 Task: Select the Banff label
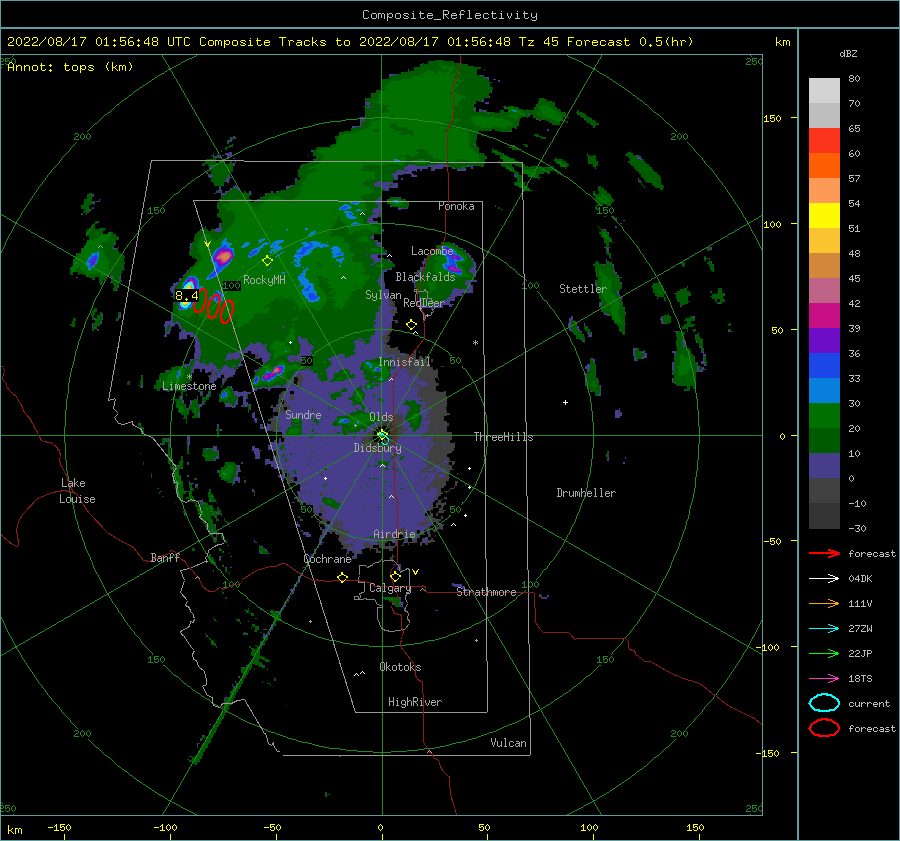click(165, 557)
